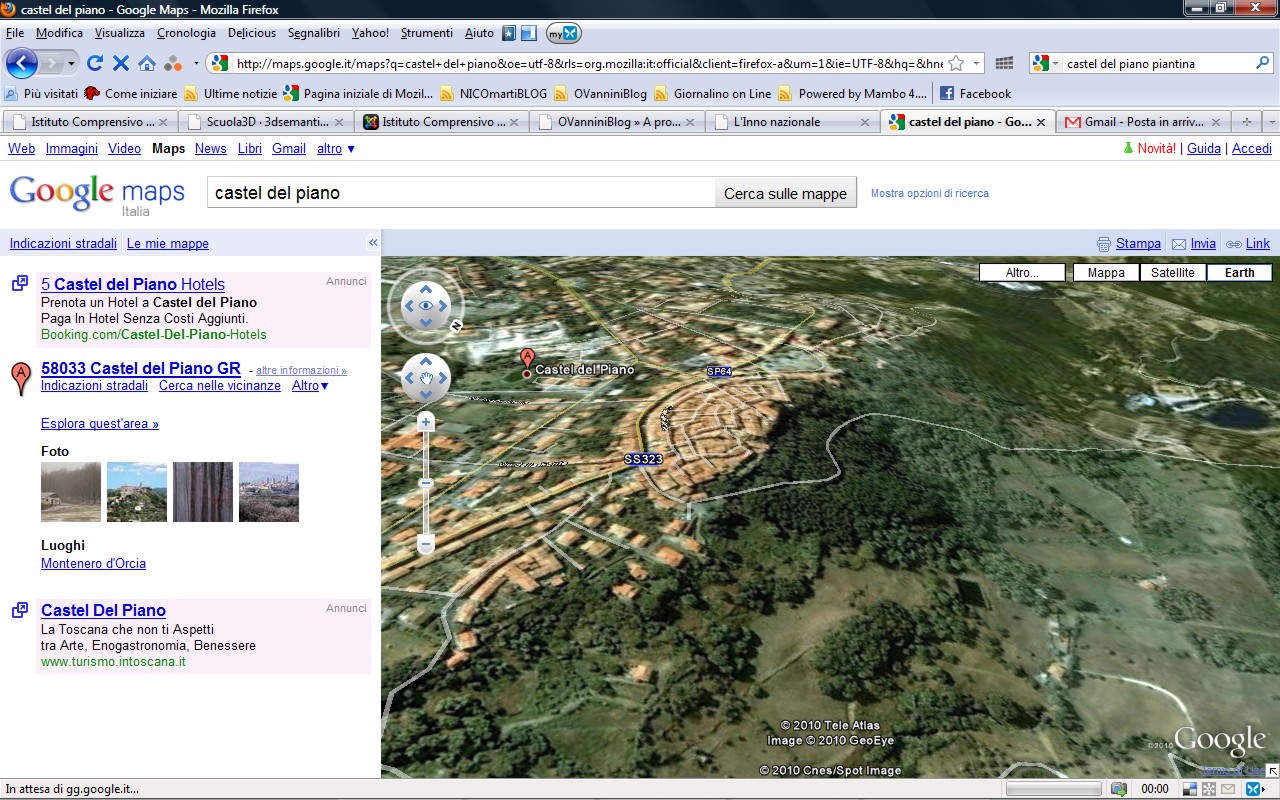Click the Mostra opzioni di ricerca link
Viewport: 1280px width, 800px height.
coord(930,193)
